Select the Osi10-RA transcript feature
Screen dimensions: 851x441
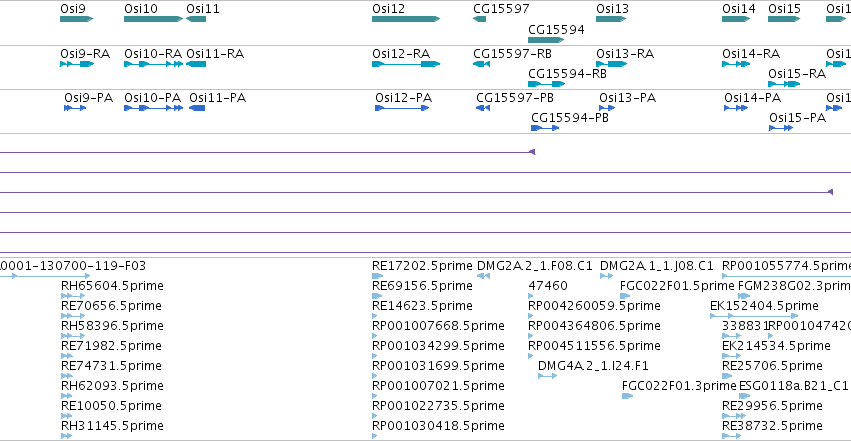point(154,64)
